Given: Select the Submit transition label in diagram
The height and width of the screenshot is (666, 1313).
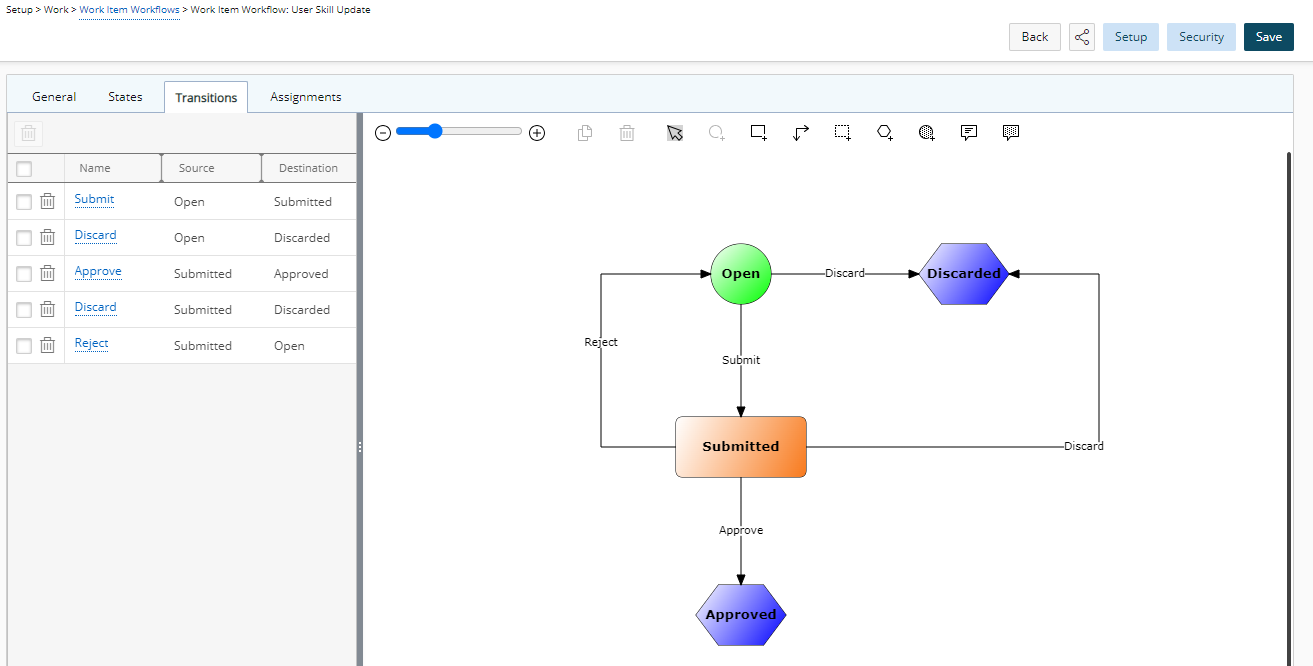Looking at the screenshot, I should 741,360.
